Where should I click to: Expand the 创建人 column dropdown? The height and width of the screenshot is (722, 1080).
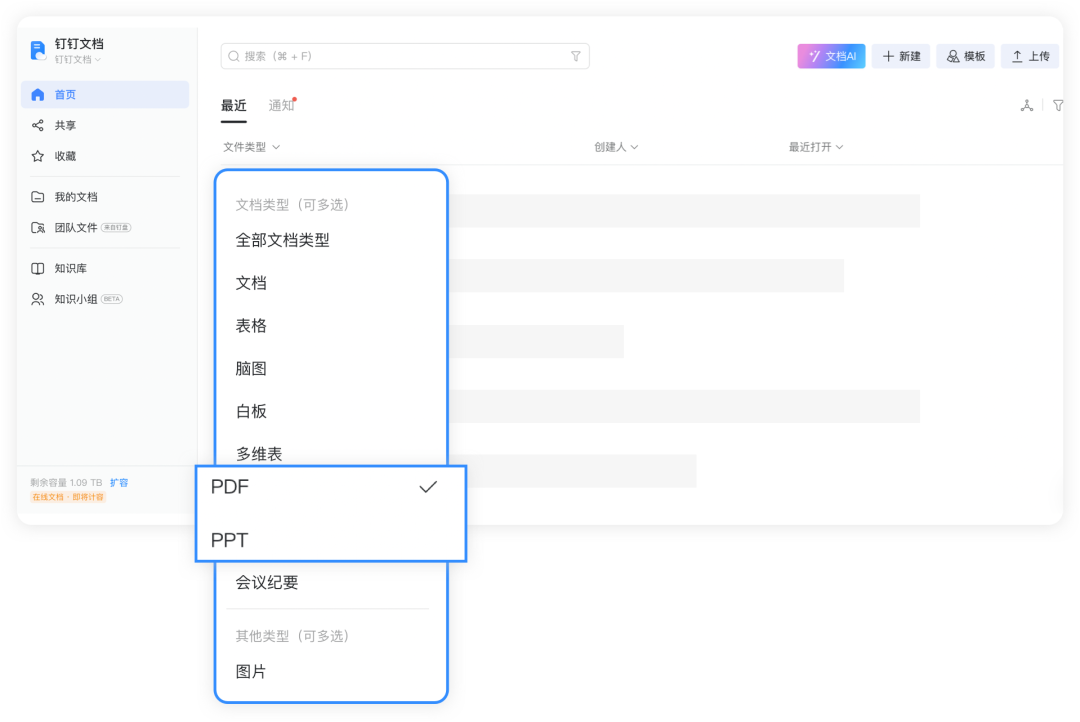[x=616, y=147]
